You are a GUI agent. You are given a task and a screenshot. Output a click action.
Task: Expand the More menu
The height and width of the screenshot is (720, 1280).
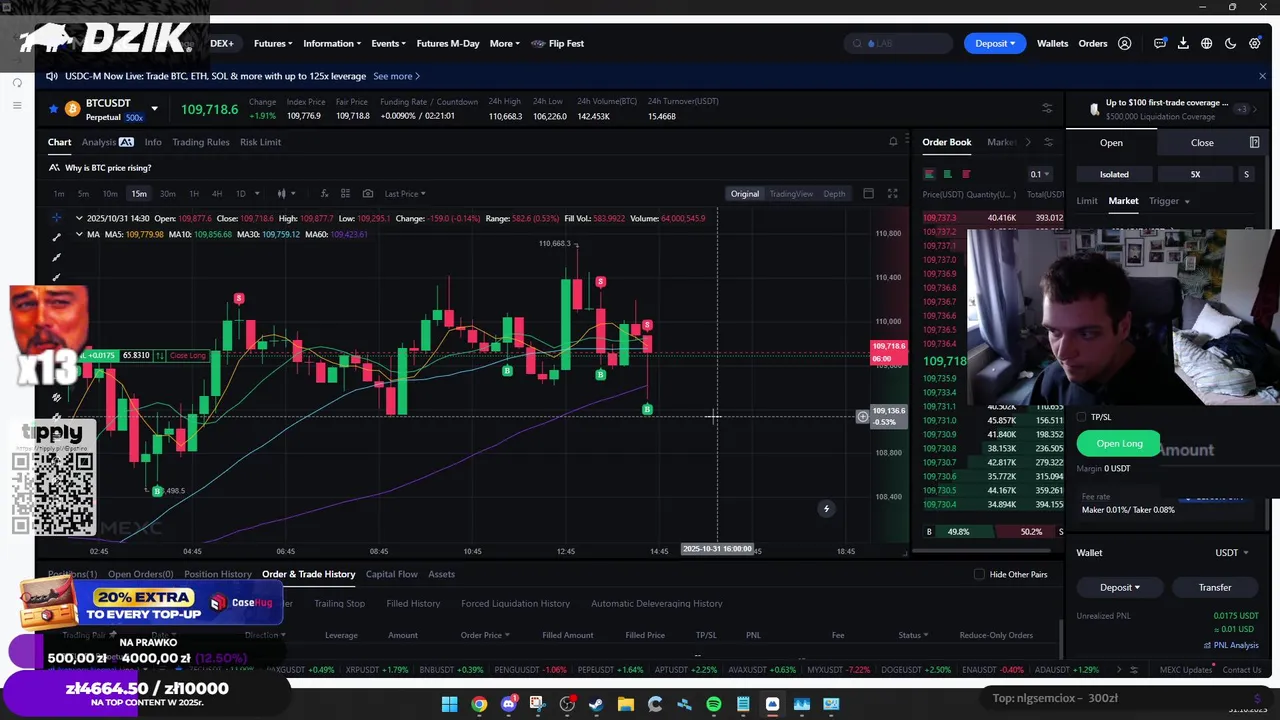pos(504,44)
